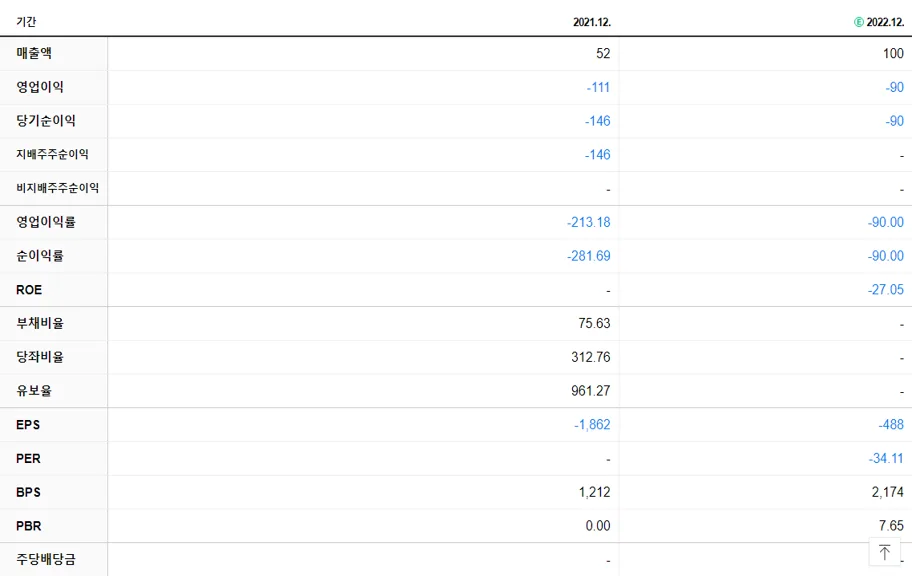Click the 지배주주순이익 value -146

click(x=598, y=155)
